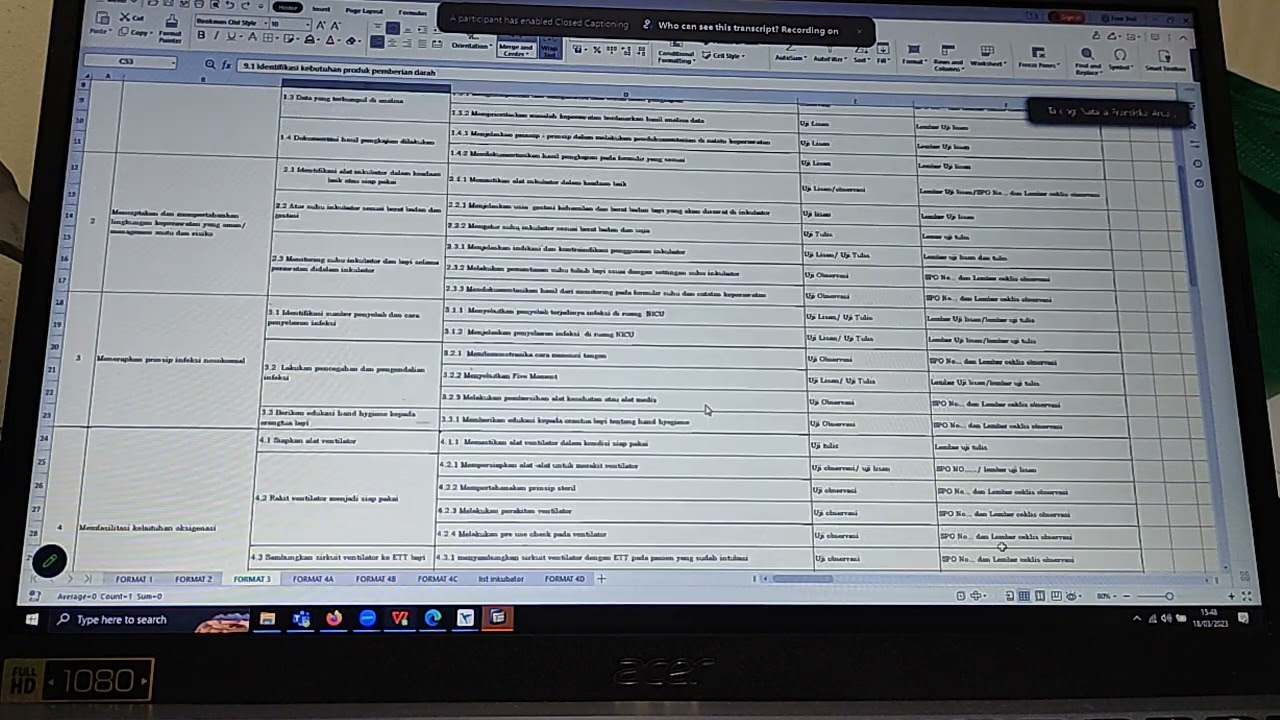Screen dimensions: 1280x720
Task: Select sheet tab list inkubator
Action: [501, 579]
